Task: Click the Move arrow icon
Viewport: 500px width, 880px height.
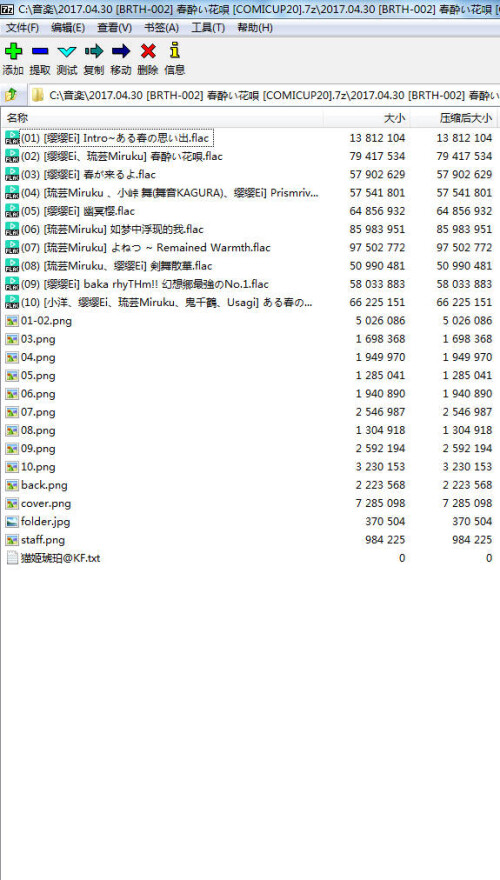Action: coord(121,52)
